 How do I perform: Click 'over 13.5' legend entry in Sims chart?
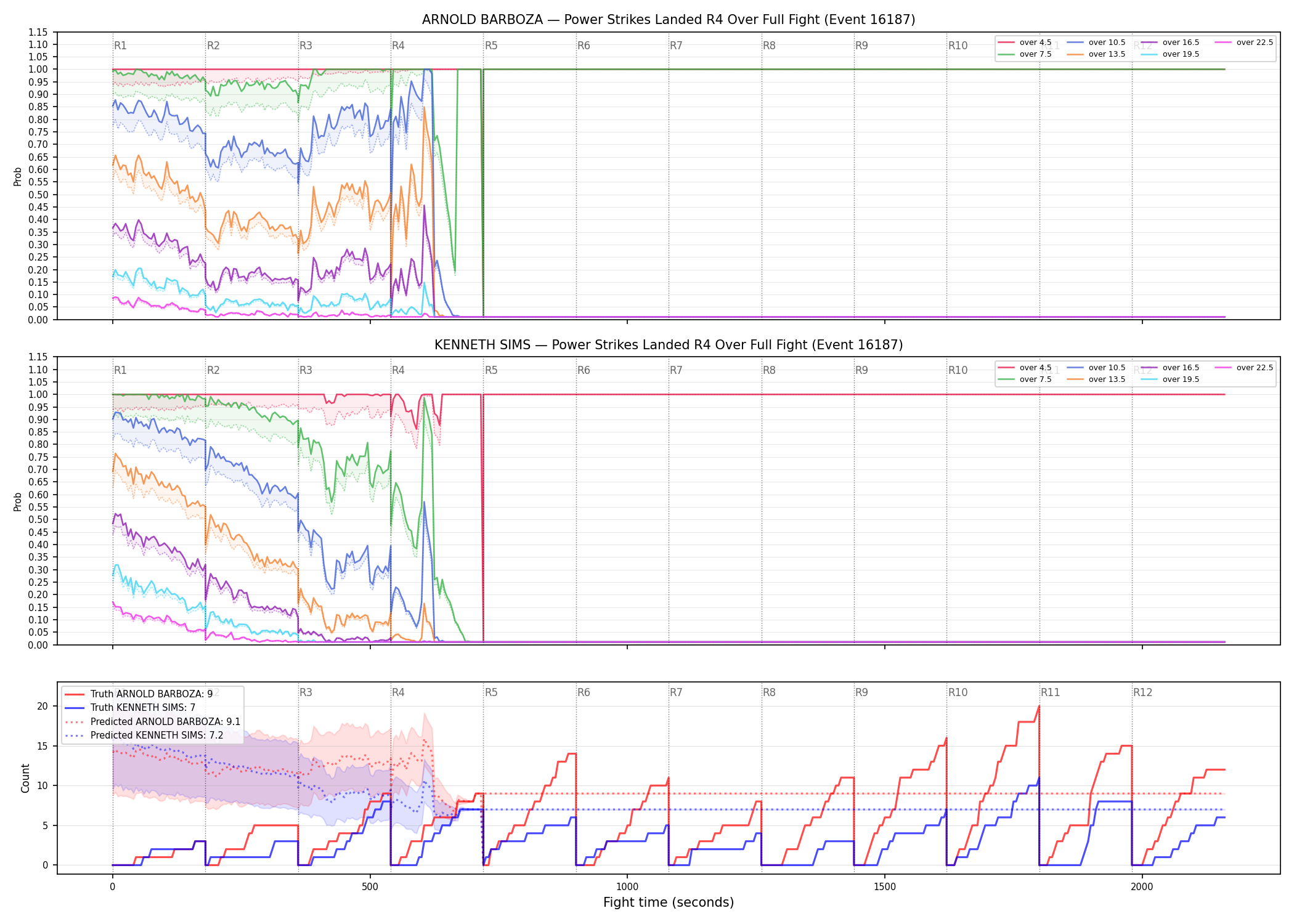[x=1096, y=379]
